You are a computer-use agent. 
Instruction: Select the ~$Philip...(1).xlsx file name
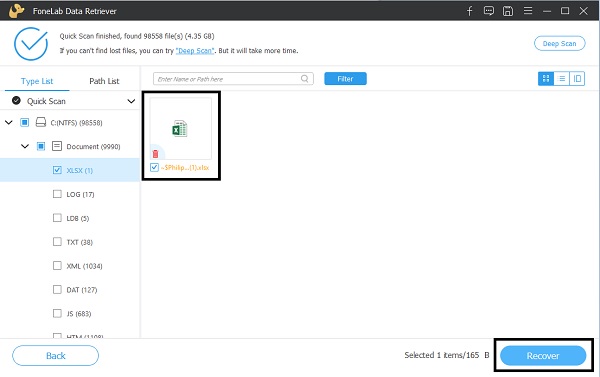185,168
